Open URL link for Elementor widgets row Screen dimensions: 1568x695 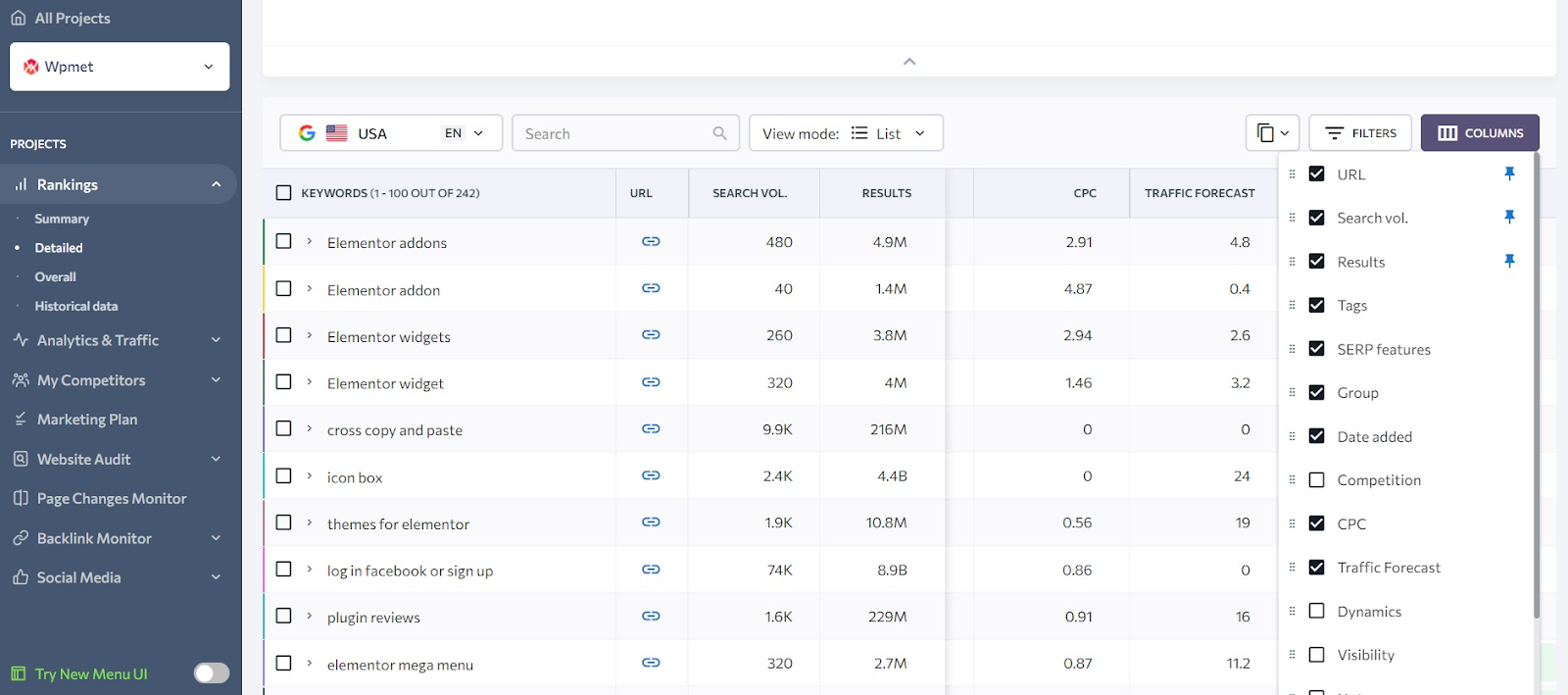651,335
